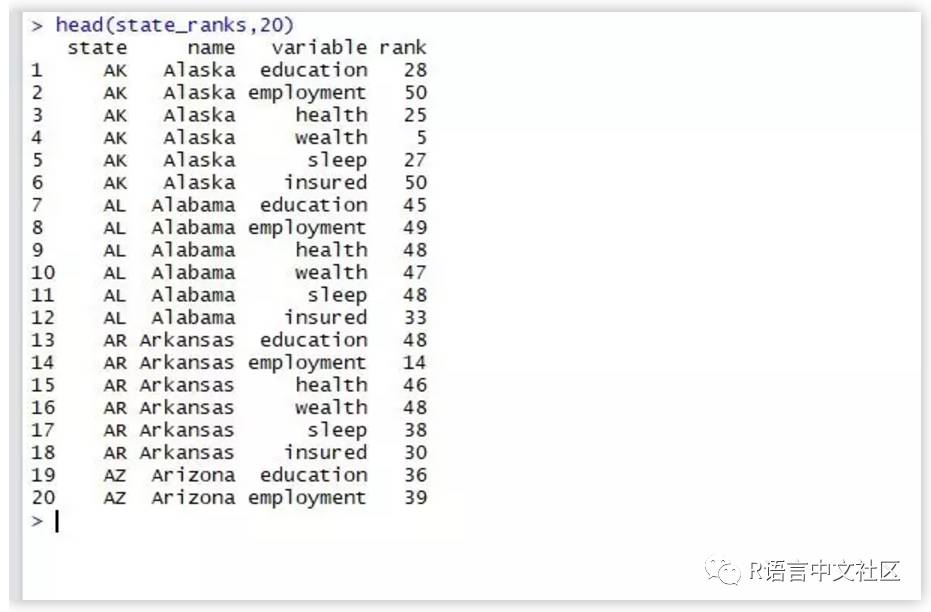Viewport: 931px width, 612px height.
Task: Click the 'AZ' state code in row 20
Action: coord(115,497)
